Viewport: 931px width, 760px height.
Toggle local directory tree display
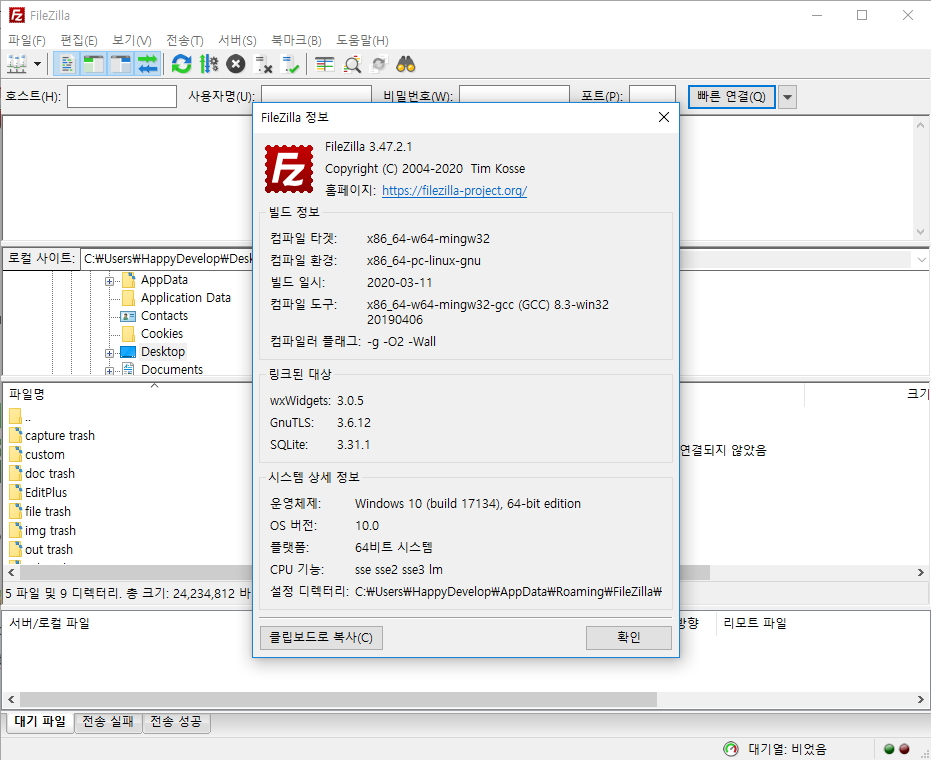(x=93, y=64)
